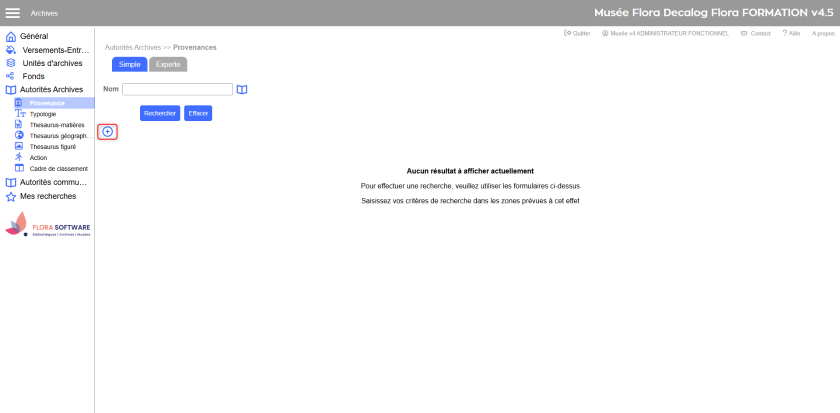Open the Aide help link
Image resolution: width=840 pixels, height=413 pixels.
coord(791,33)
